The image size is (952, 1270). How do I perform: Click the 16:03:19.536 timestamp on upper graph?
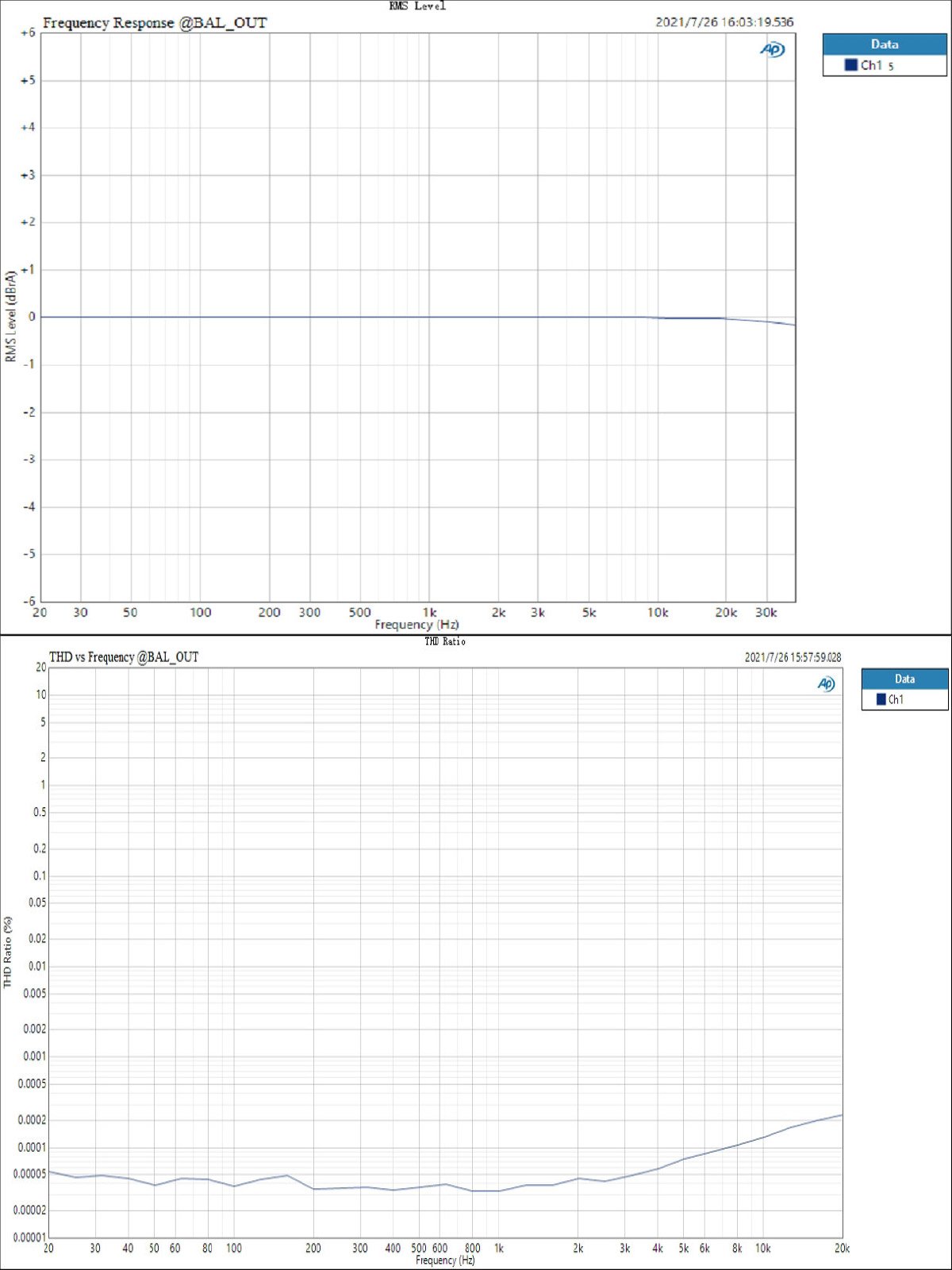[x=724, y=22]
